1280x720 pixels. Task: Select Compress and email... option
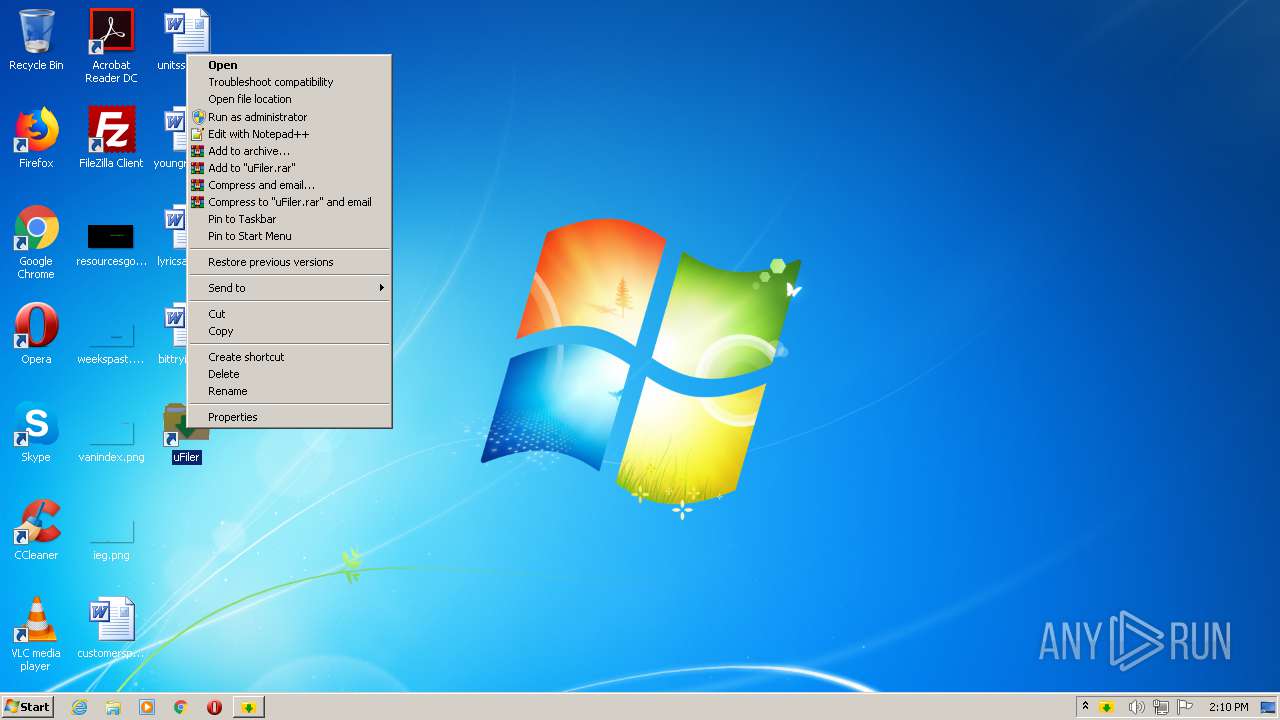click(290, 185)
